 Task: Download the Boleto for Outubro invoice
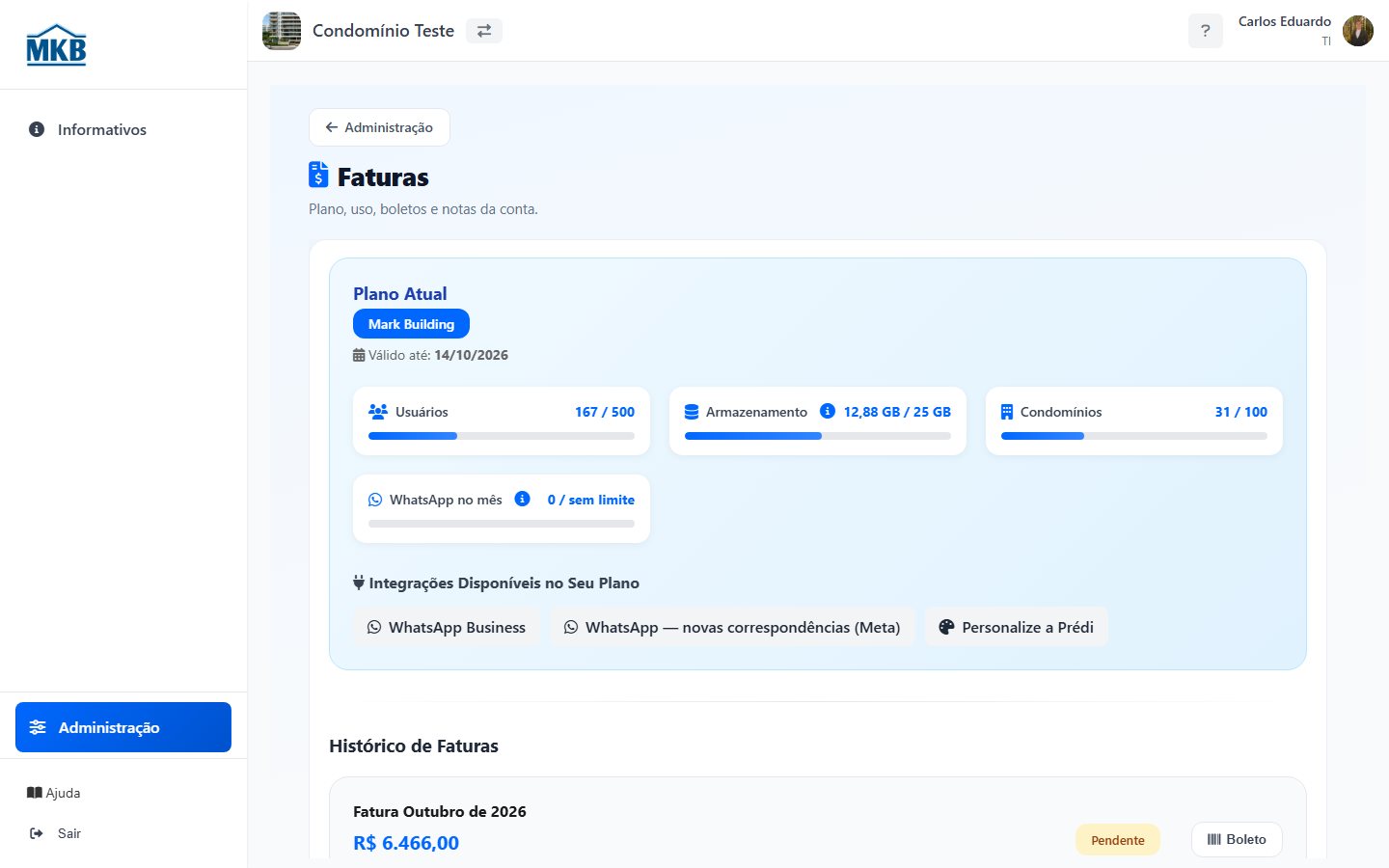tap(1237, 839)
